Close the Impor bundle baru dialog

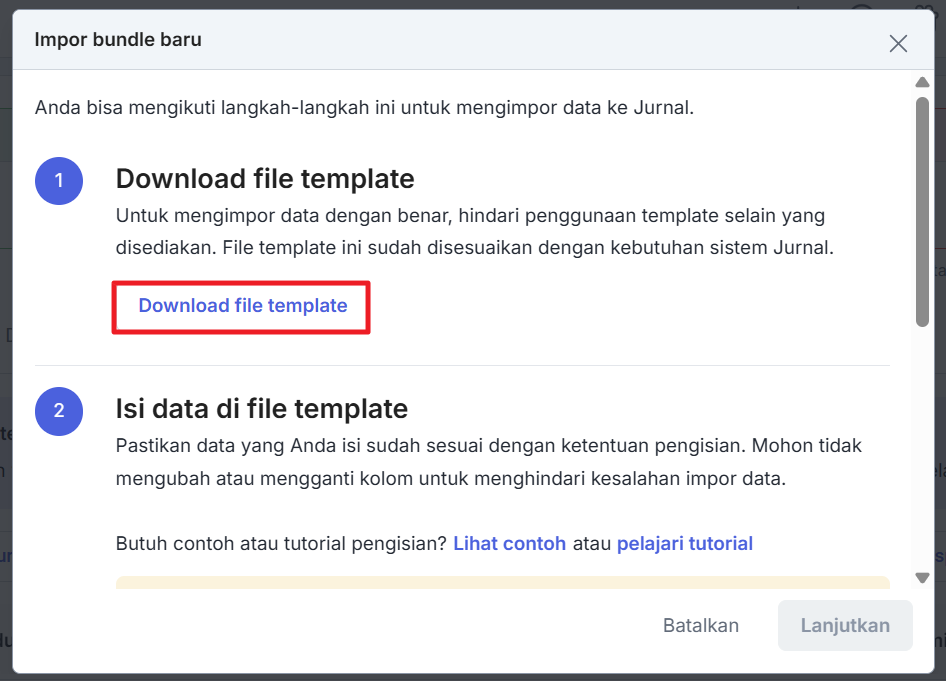(x=898, y=43)
